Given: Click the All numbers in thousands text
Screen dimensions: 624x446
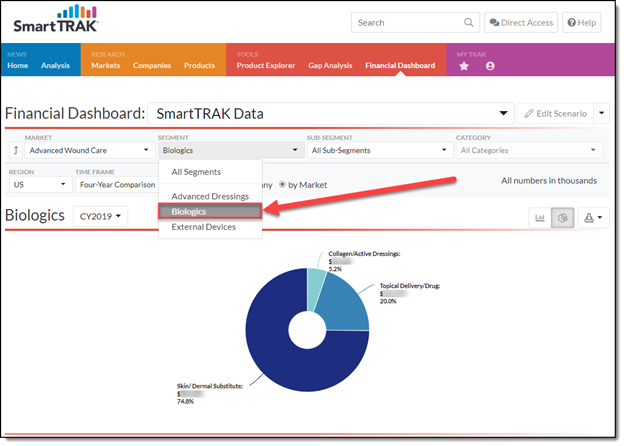Looking at the screenshot, I should pos(549,181).
